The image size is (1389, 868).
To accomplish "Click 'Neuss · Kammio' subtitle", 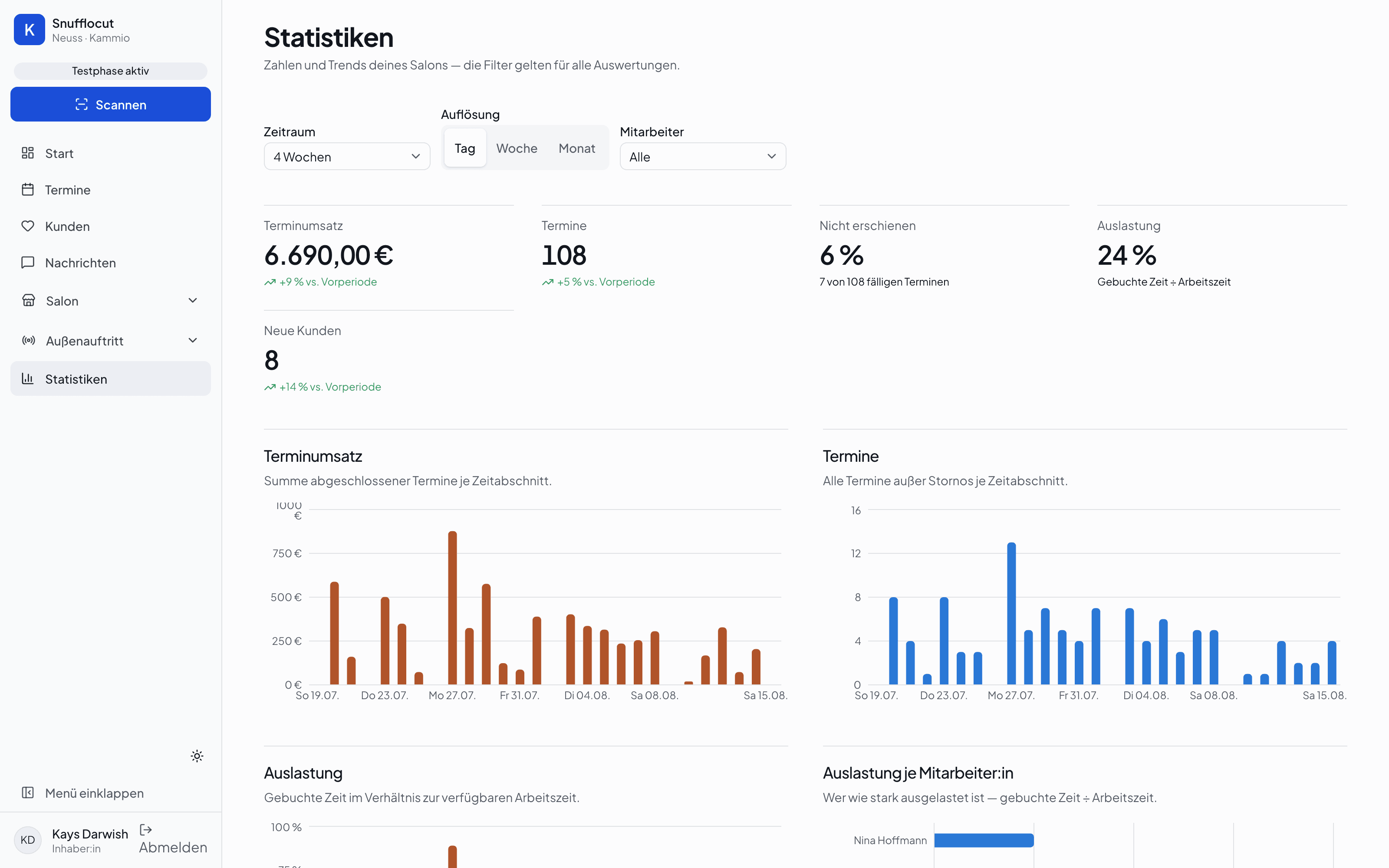I will pyautogui.click(x=91, y=38).
